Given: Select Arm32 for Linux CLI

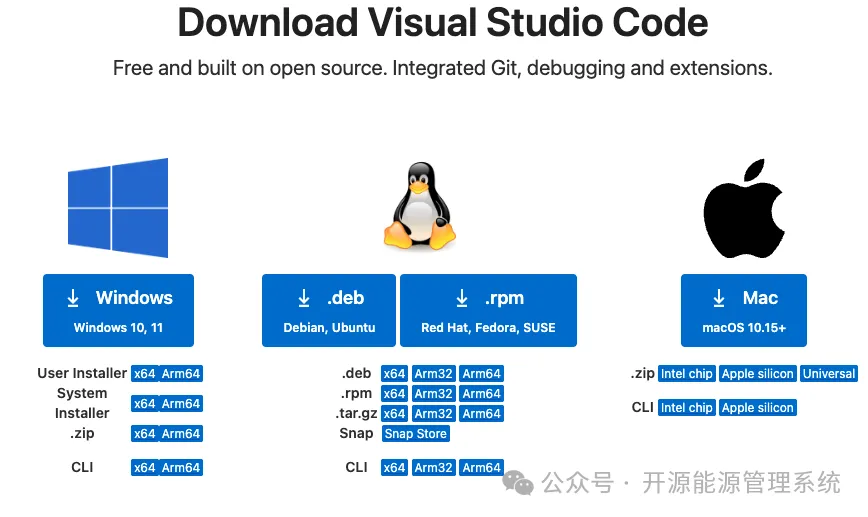Looking at the screenshot, I should (x=433, y=468).
